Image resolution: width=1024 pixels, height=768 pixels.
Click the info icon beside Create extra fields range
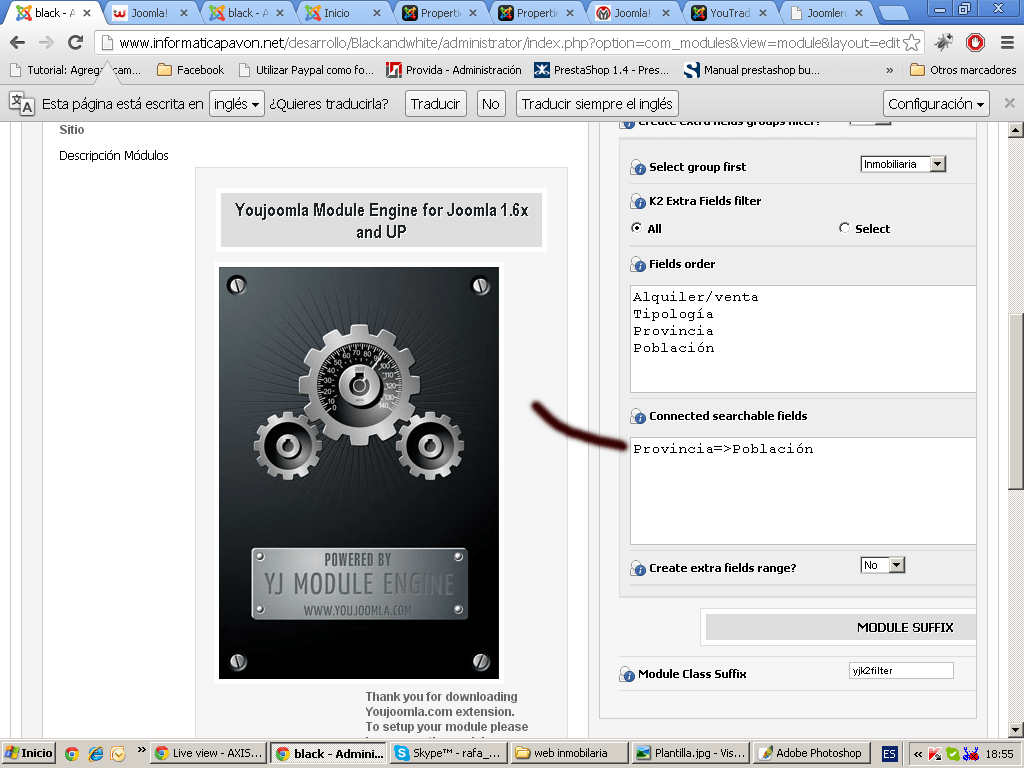(x=638, y=569)
